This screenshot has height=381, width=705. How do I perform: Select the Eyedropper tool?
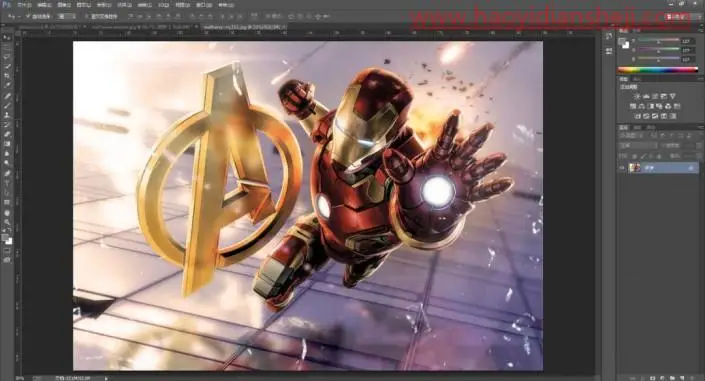(7, 85)
